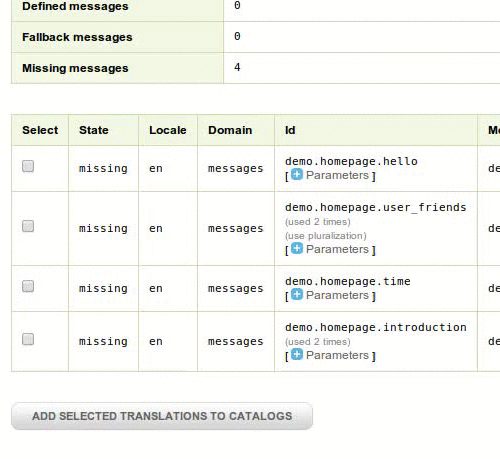Click messages domain in demo.homepage.introduction row
Screen dimensions: 500x459
click(236, 341)
